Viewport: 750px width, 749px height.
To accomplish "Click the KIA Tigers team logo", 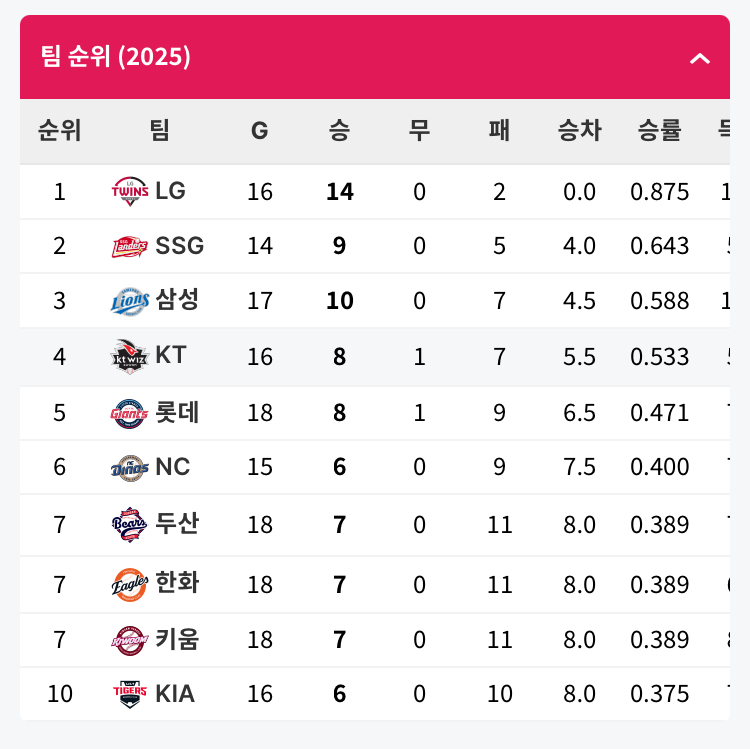I will [x=130, y=694].
